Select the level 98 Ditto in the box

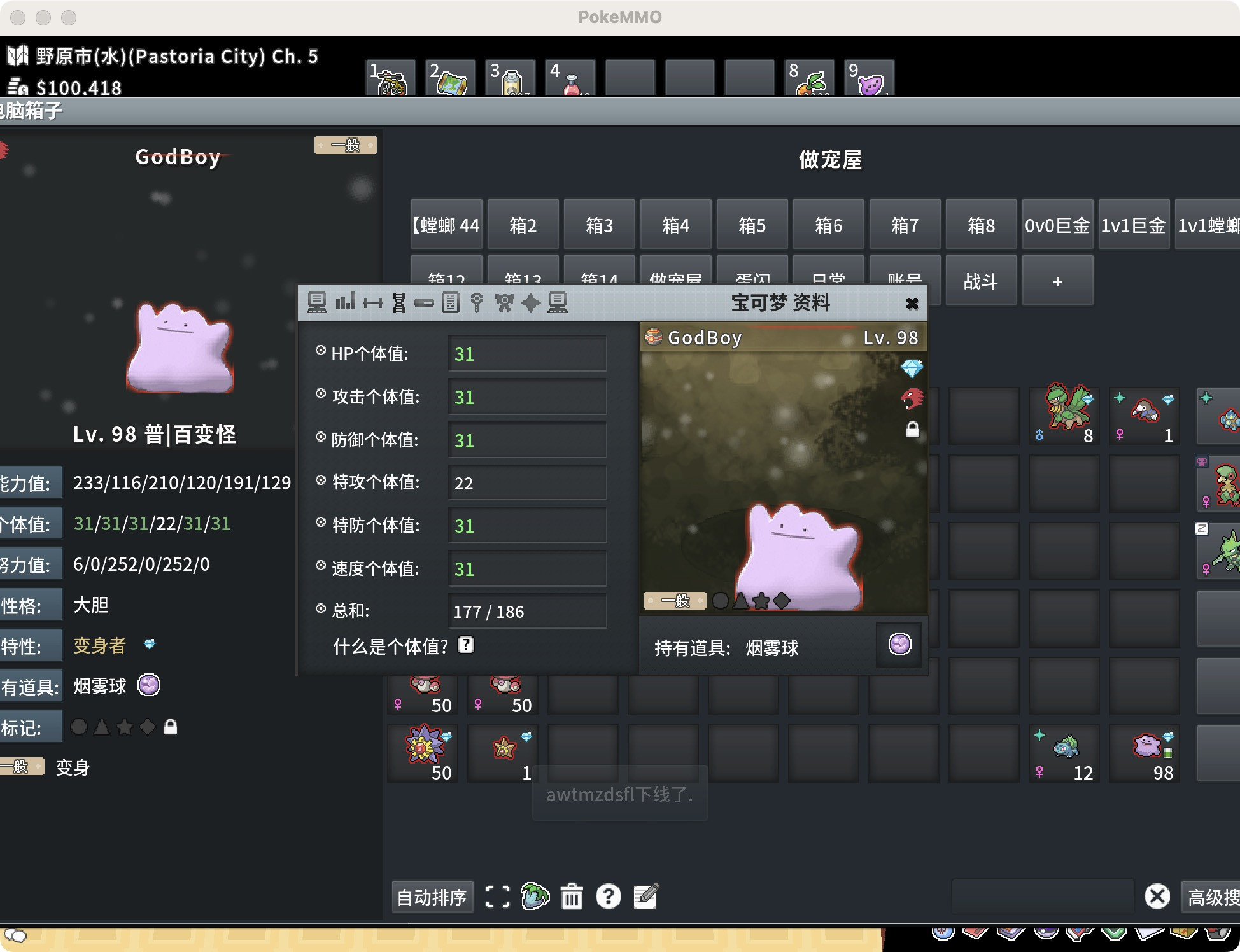click(1145, 753)
